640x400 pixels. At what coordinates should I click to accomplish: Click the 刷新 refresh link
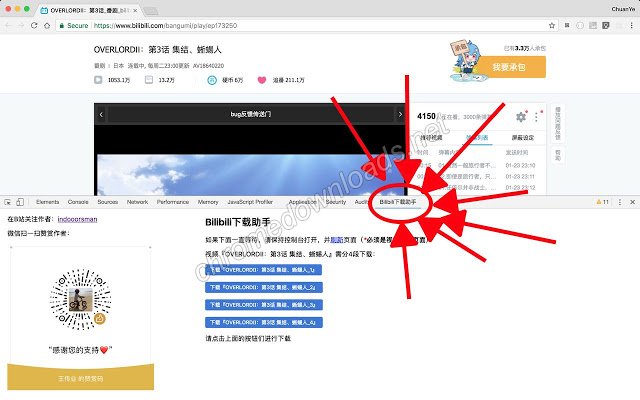(337, 240)
